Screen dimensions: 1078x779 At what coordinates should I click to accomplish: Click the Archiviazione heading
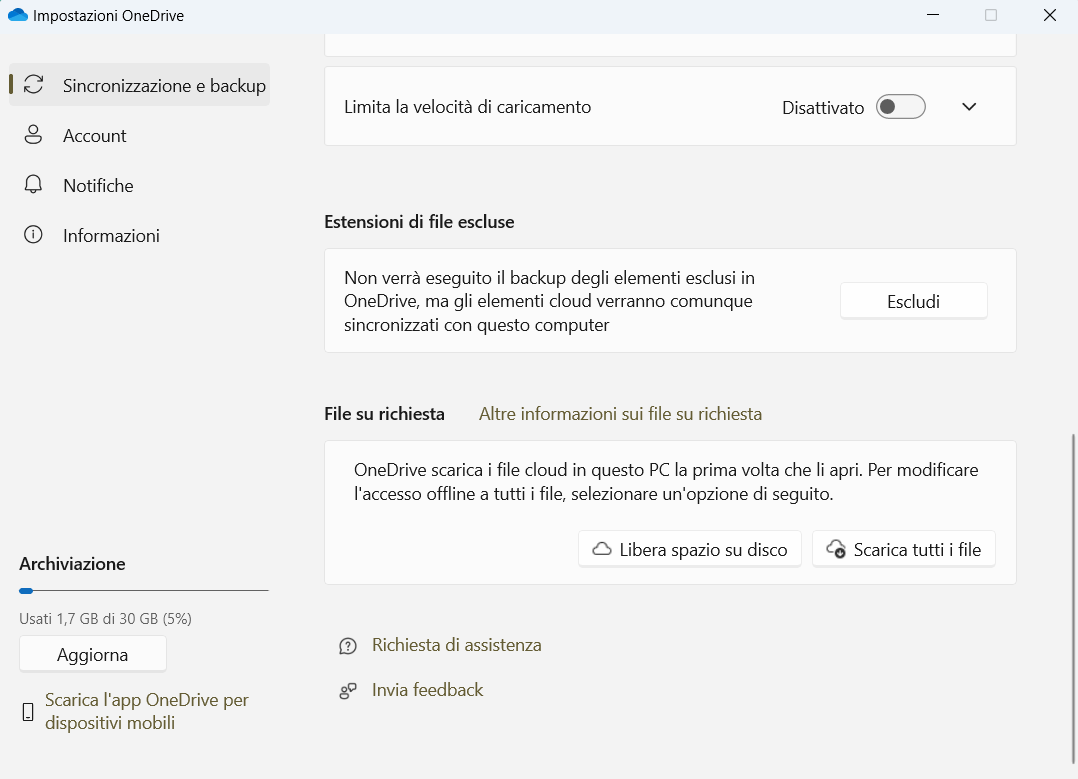72,564
